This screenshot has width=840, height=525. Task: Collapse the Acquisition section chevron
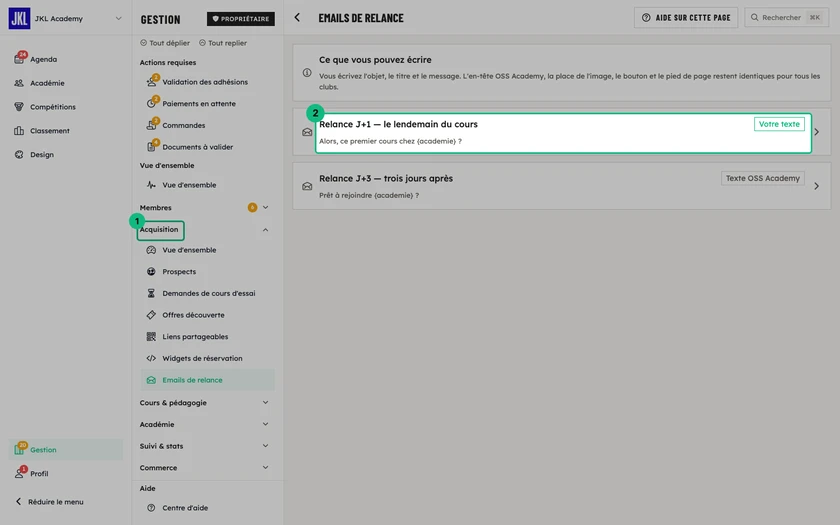pyautogui.click(x=265, y=229)
